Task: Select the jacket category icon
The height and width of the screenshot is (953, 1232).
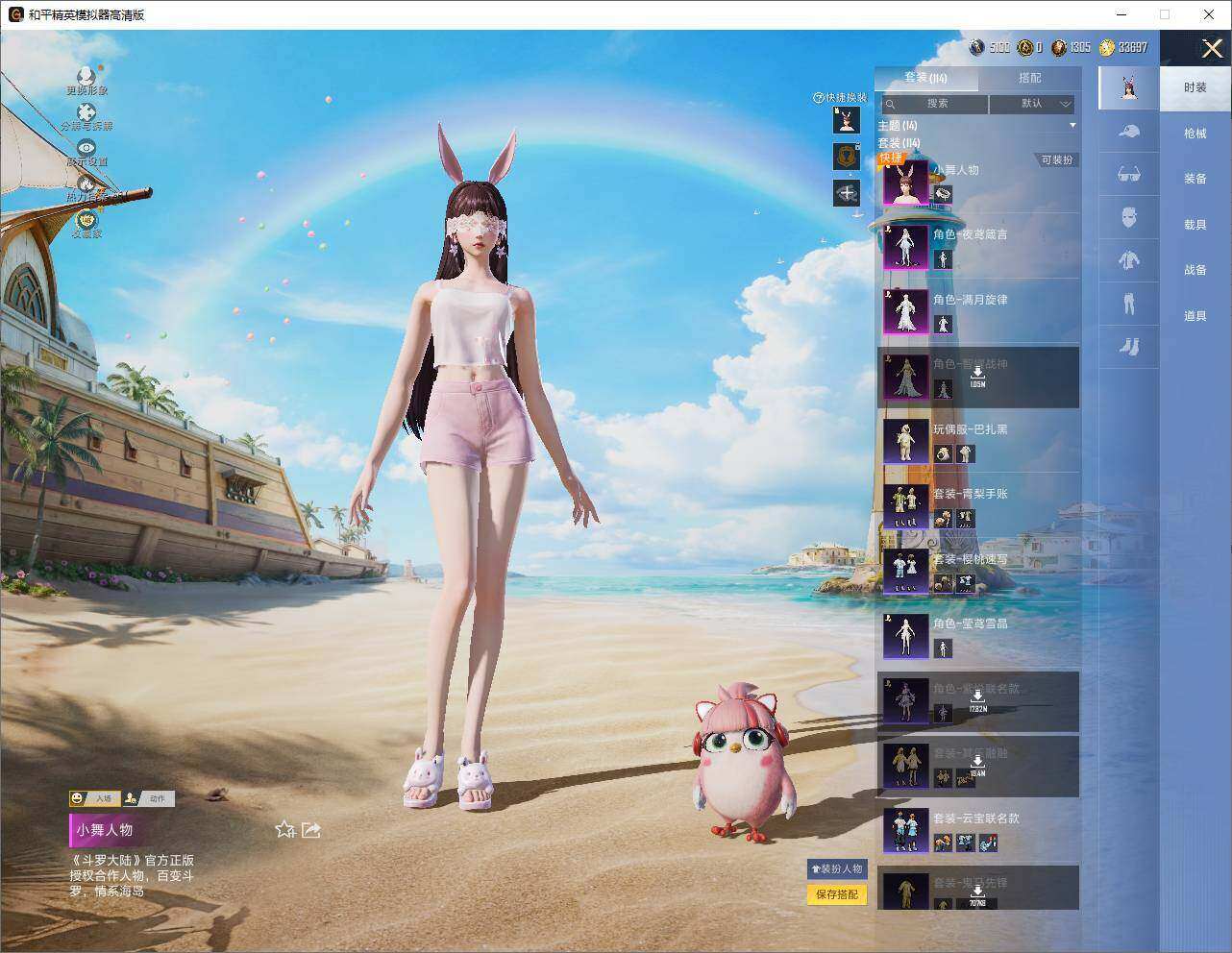Action: click(x=1128, y=259)
